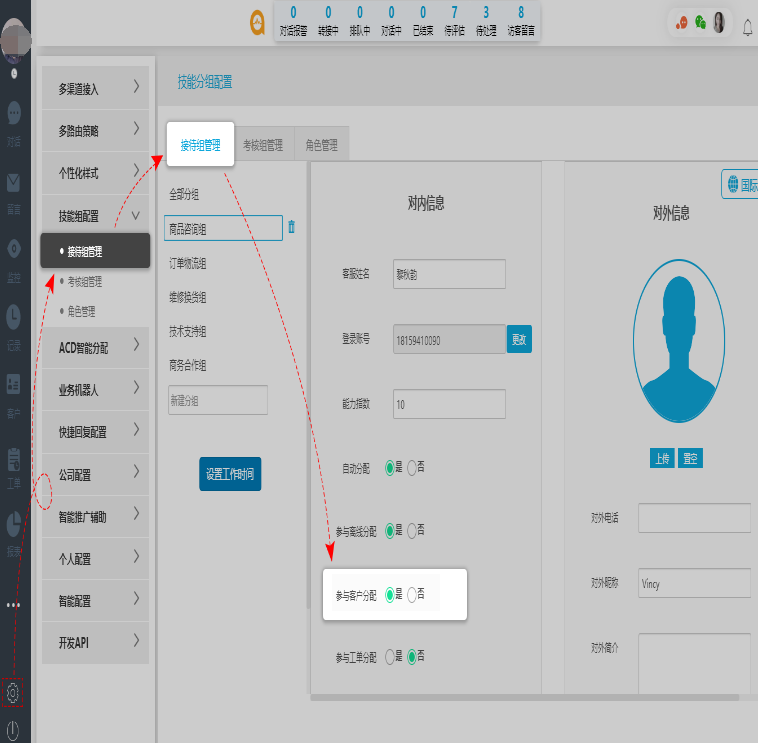The image size is (758, 743).
Task: Open the 客户 customer icon in sidebar
Action: (14, 384)
